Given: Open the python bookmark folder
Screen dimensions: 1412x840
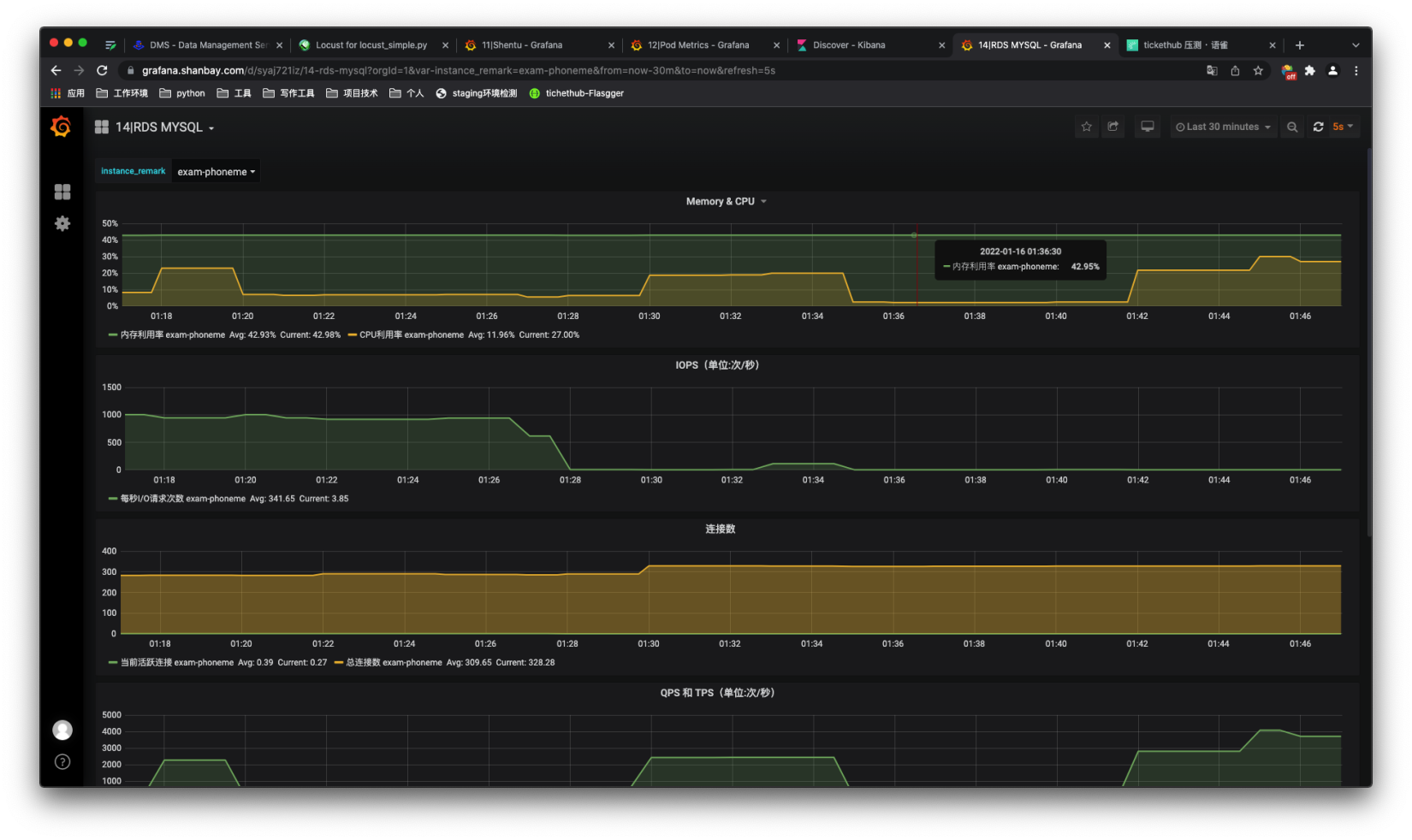Looking at the screenshot, I should point(182,93).
